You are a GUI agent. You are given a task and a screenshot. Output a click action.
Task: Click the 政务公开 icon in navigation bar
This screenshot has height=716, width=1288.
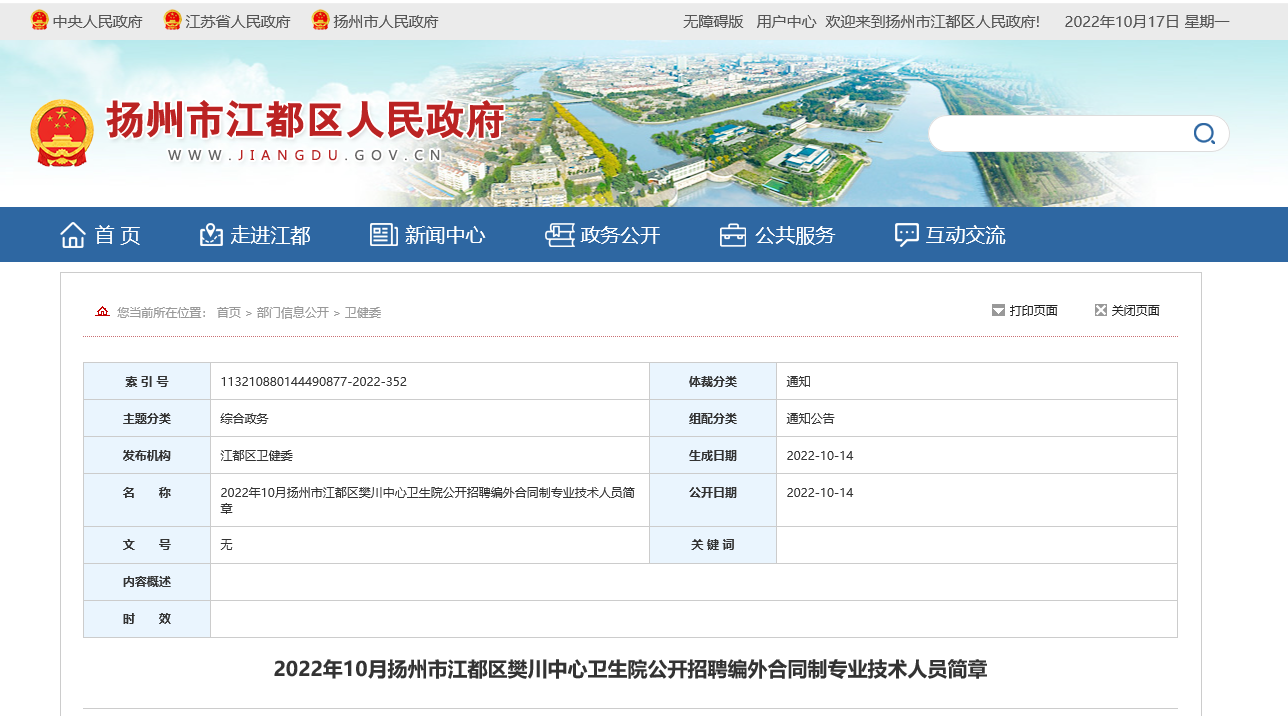[559, 235]
